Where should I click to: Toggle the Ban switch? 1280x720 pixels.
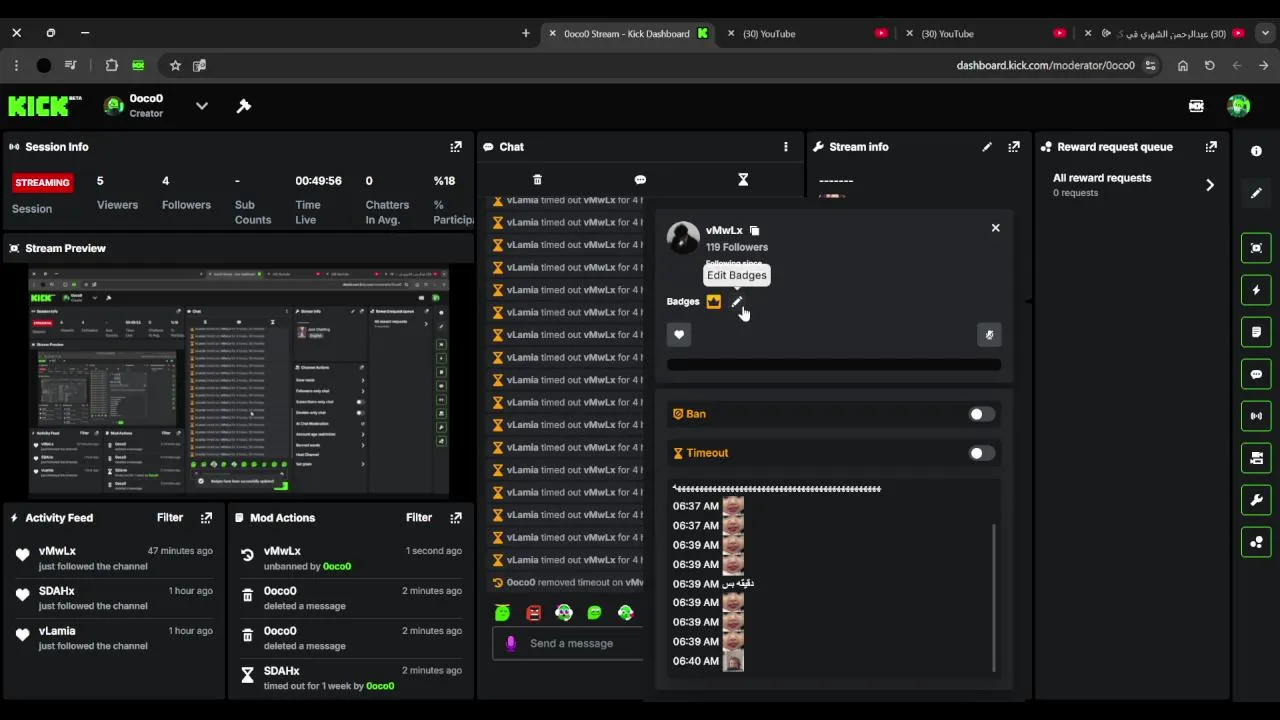(x=981, y=414)
